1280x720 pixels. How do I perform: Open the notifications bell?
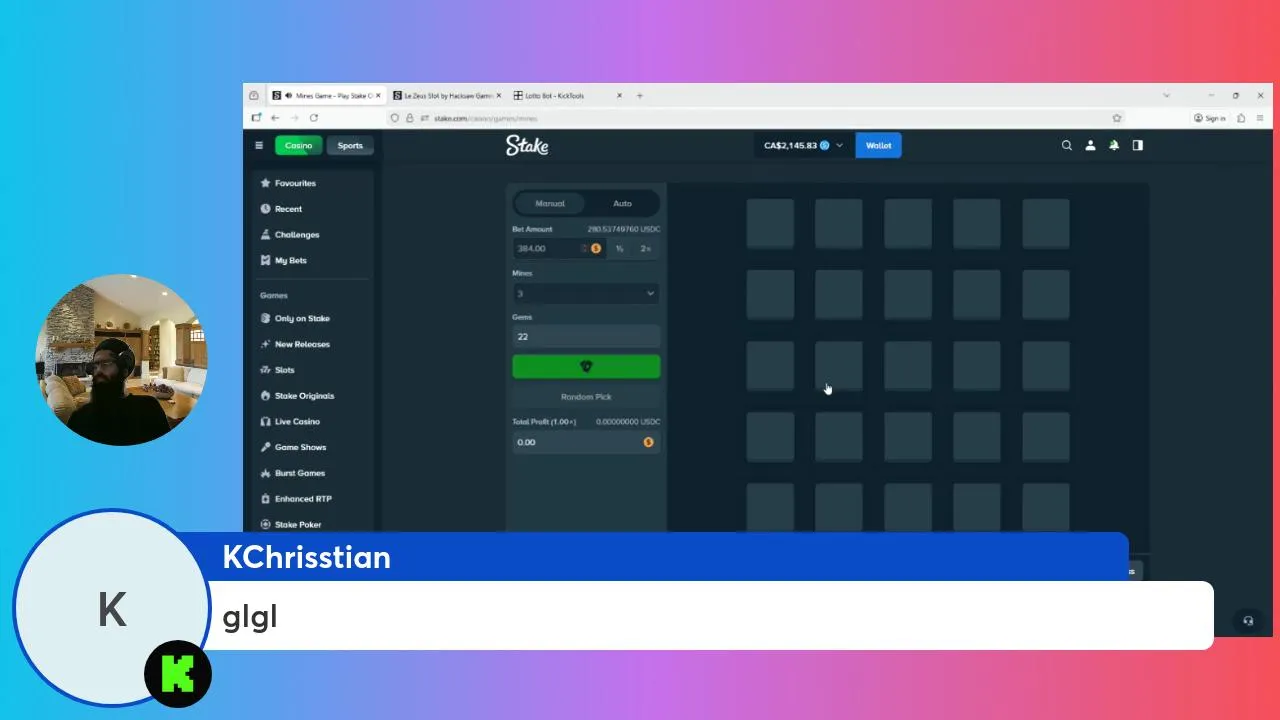tap(1114, 145)
